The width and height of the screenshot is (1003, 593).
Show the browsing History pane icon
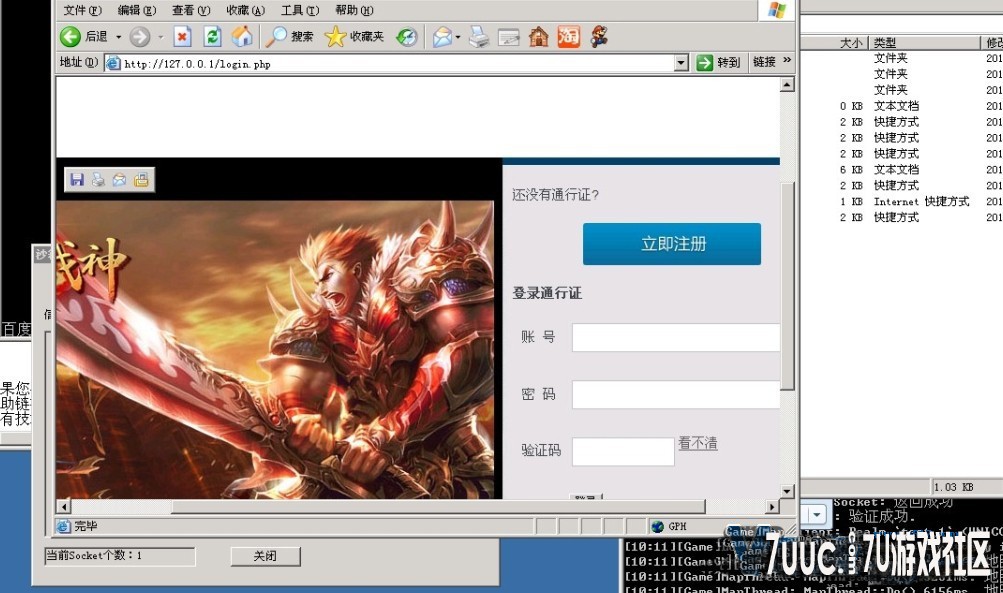click(407, 36)
